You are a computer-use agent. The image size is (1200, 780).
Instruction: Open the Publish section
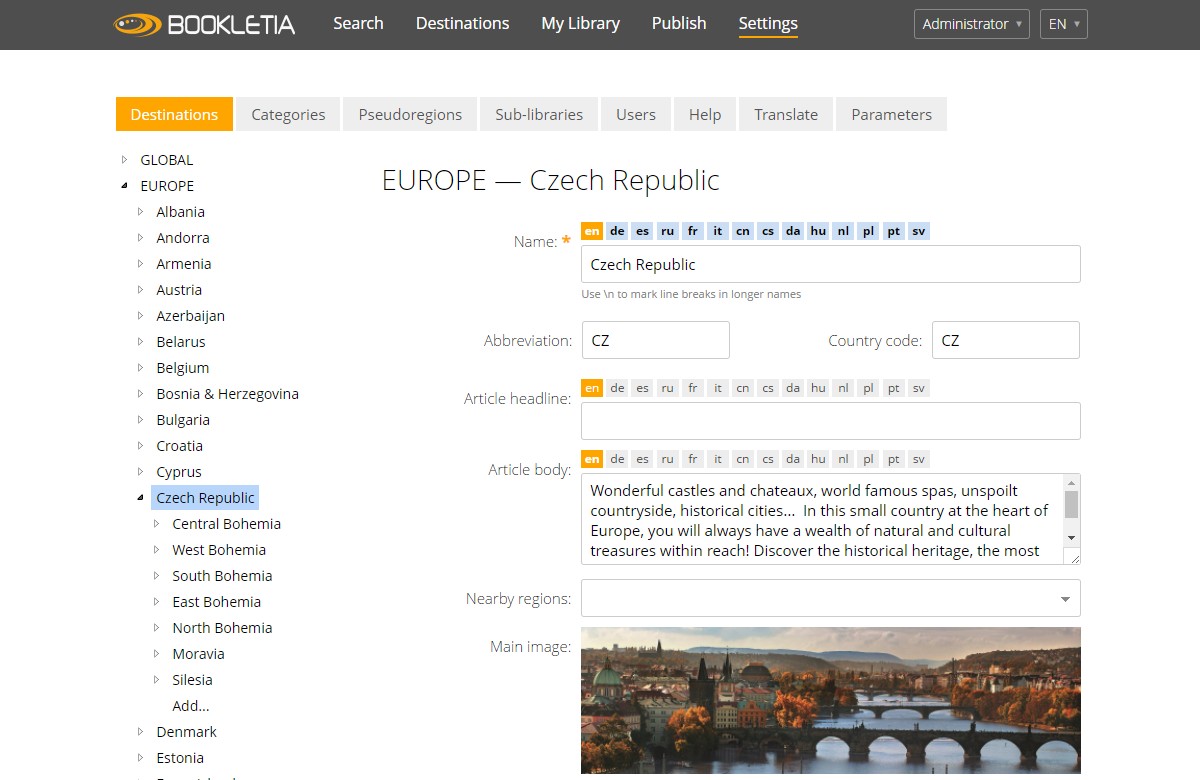[679, 23]
